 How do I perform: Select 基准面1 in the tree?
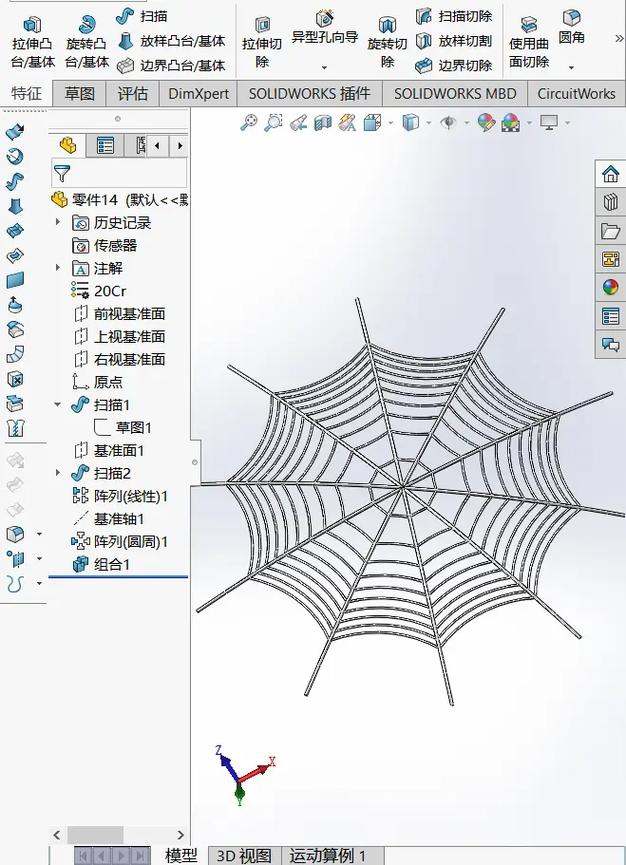pos(108,450)
